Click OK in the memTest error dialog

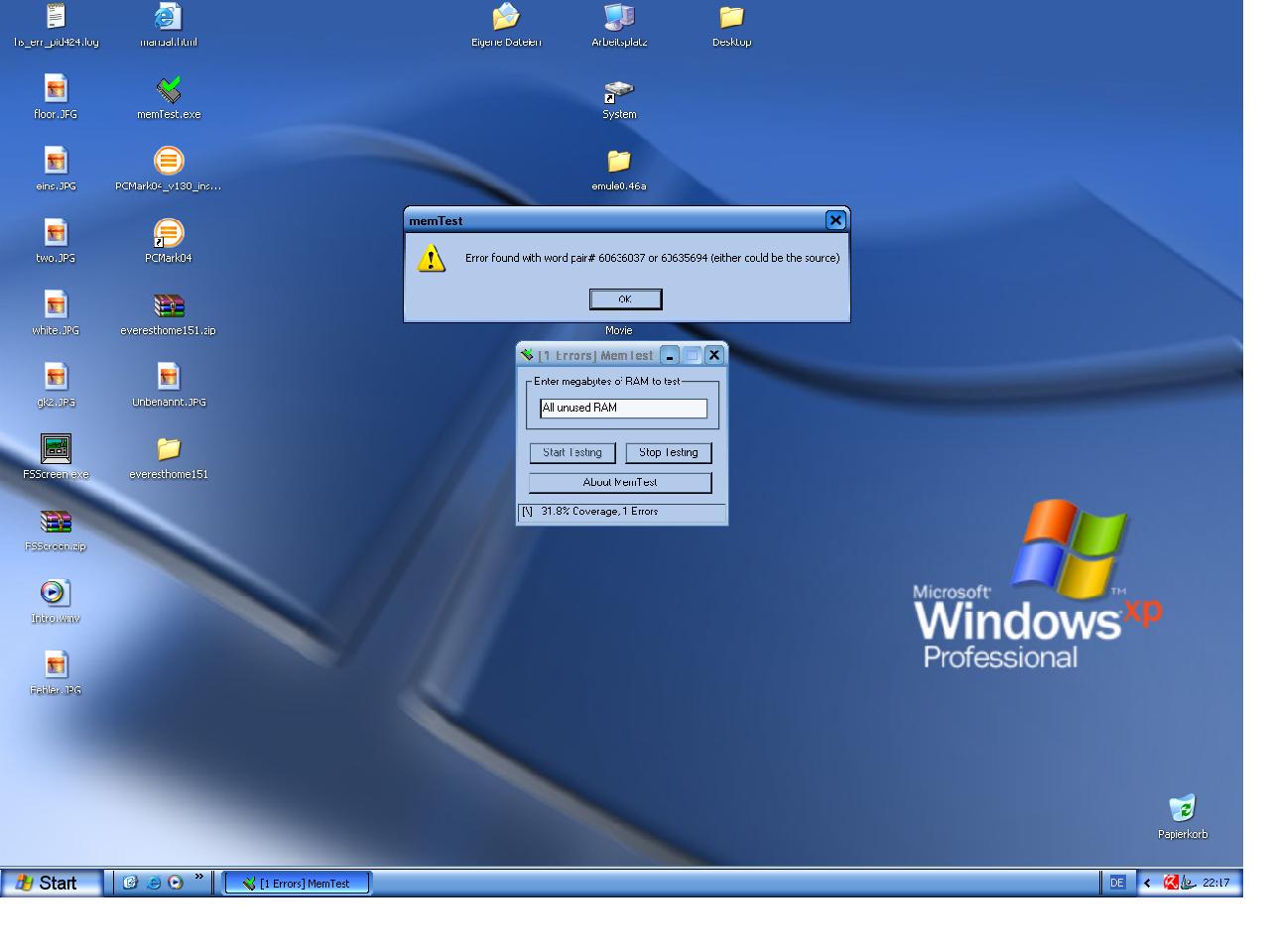[625, 299]
